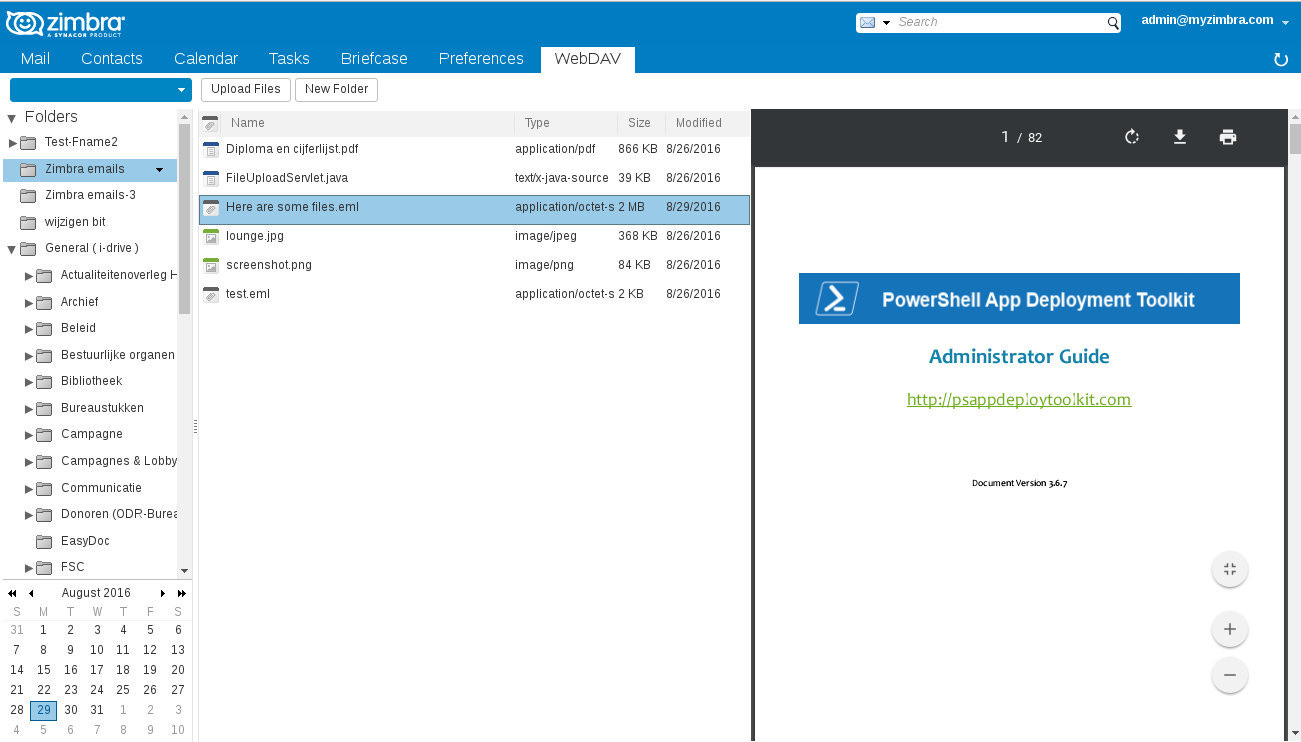Viewport: 1301px width, 742px height.
Task: Click icon of Here are some files.eml
Action: (210, 208)
